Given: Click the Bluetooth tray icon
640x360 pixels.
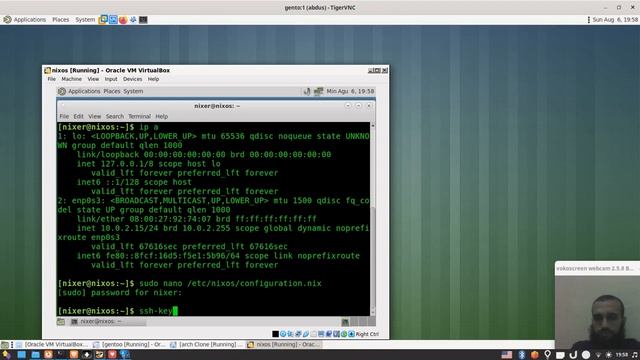Looking at the screenshot, I should pos(522,355).
